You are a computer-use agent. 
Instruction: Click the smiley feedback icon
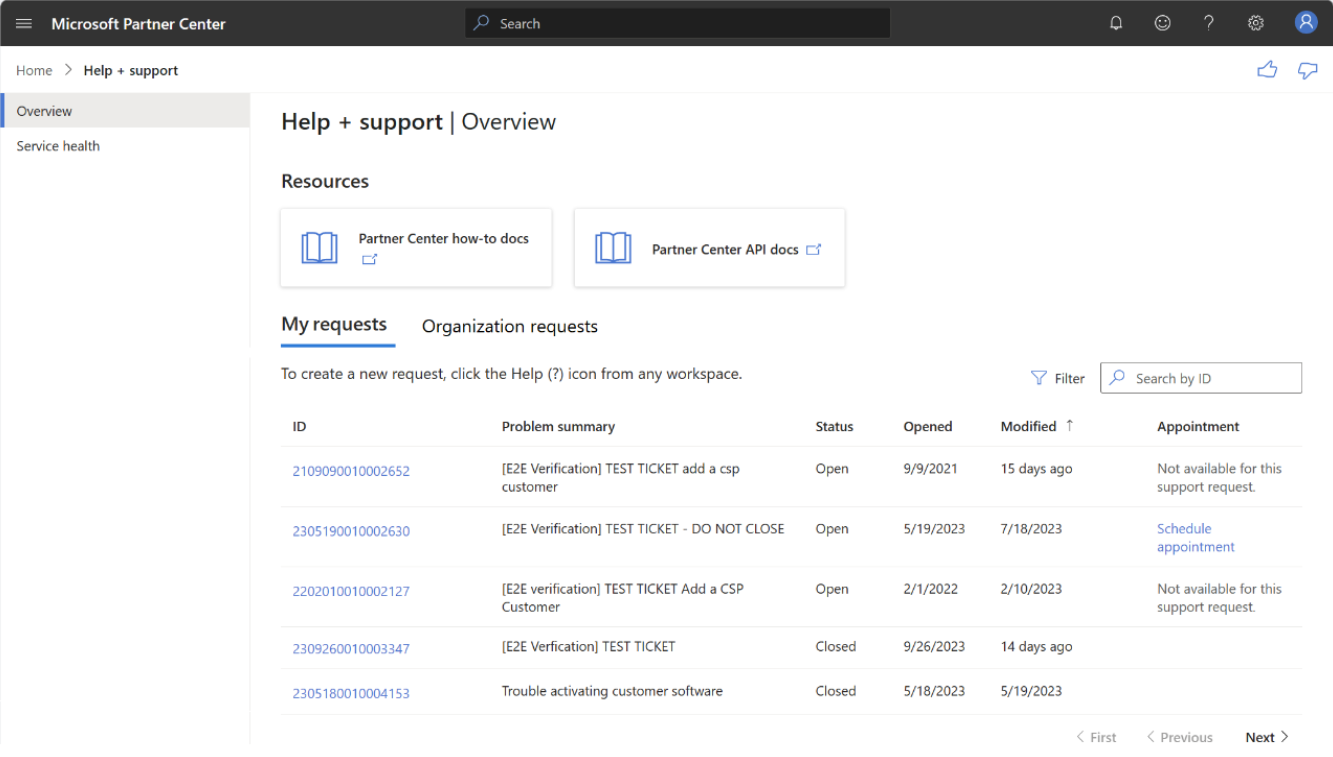(1162, 23)
